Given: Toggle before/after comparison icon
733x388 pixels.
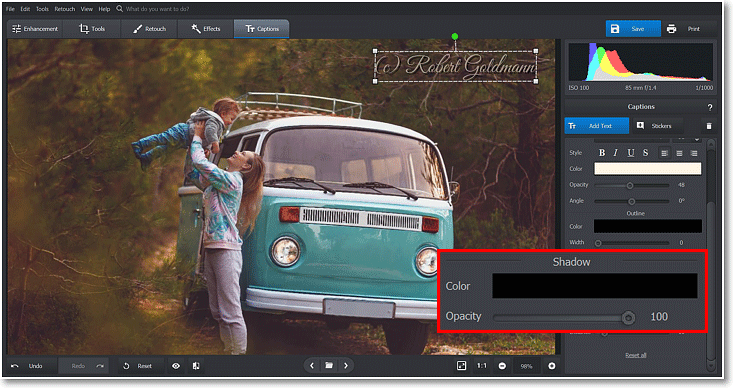Looking at the screenshot, I should point(196,366).
